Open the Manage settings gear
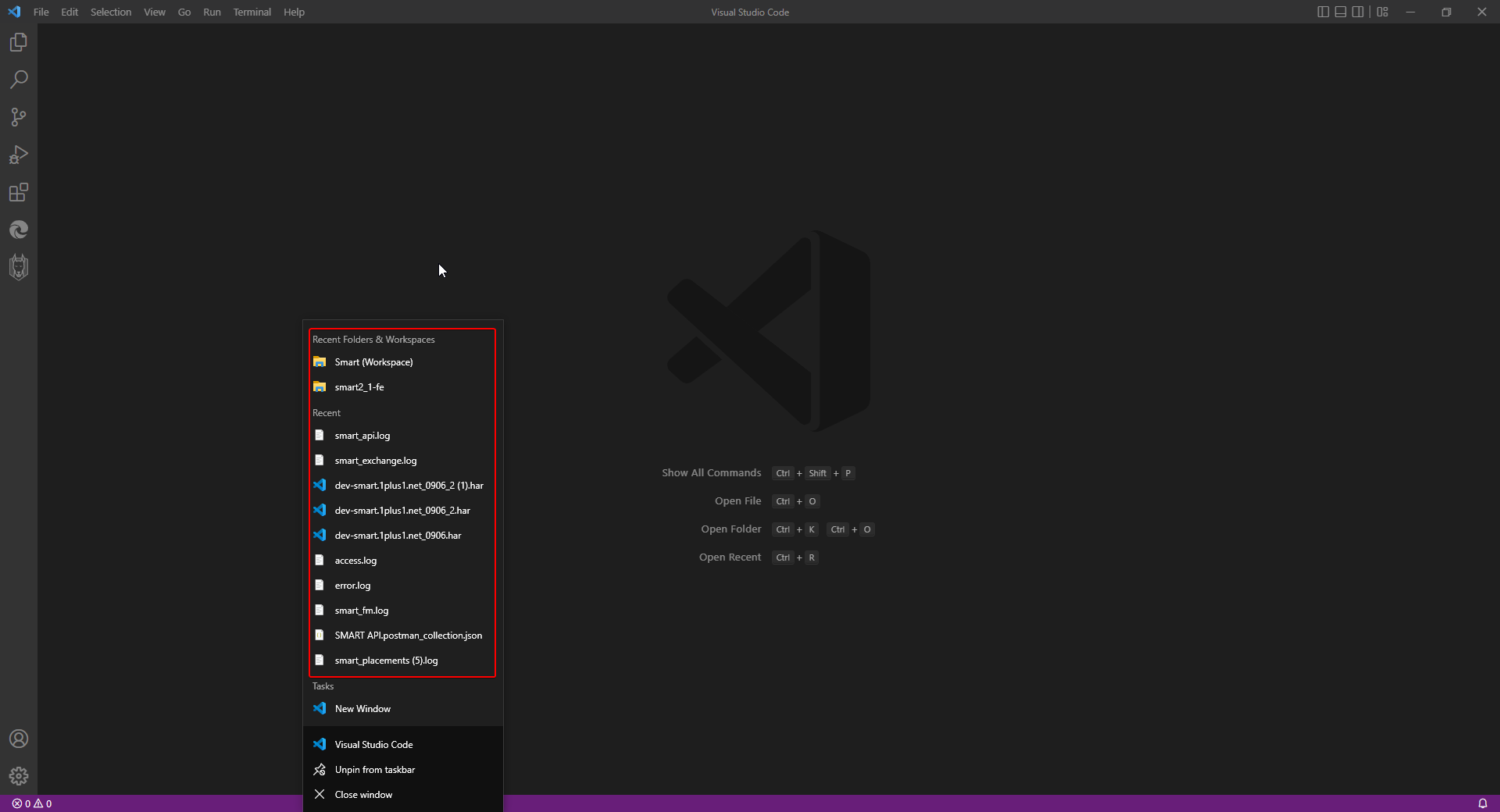Screen dimensions: 1500x812 click(x=19, y=776)
